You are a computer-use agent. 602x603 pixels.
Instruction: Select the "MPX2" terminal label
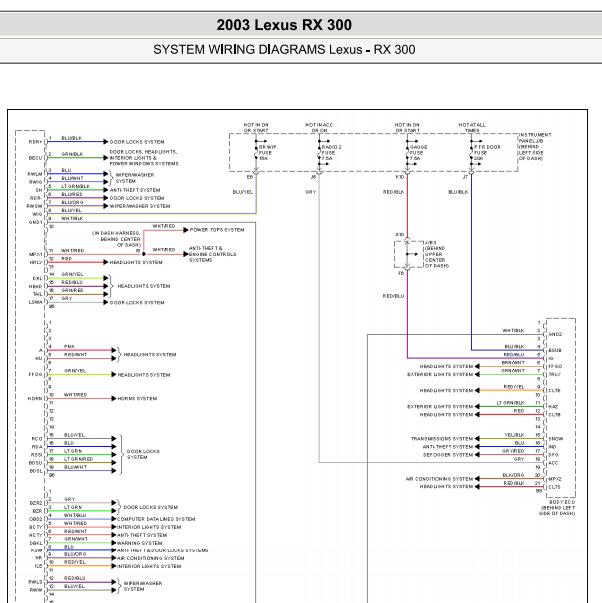555,479
